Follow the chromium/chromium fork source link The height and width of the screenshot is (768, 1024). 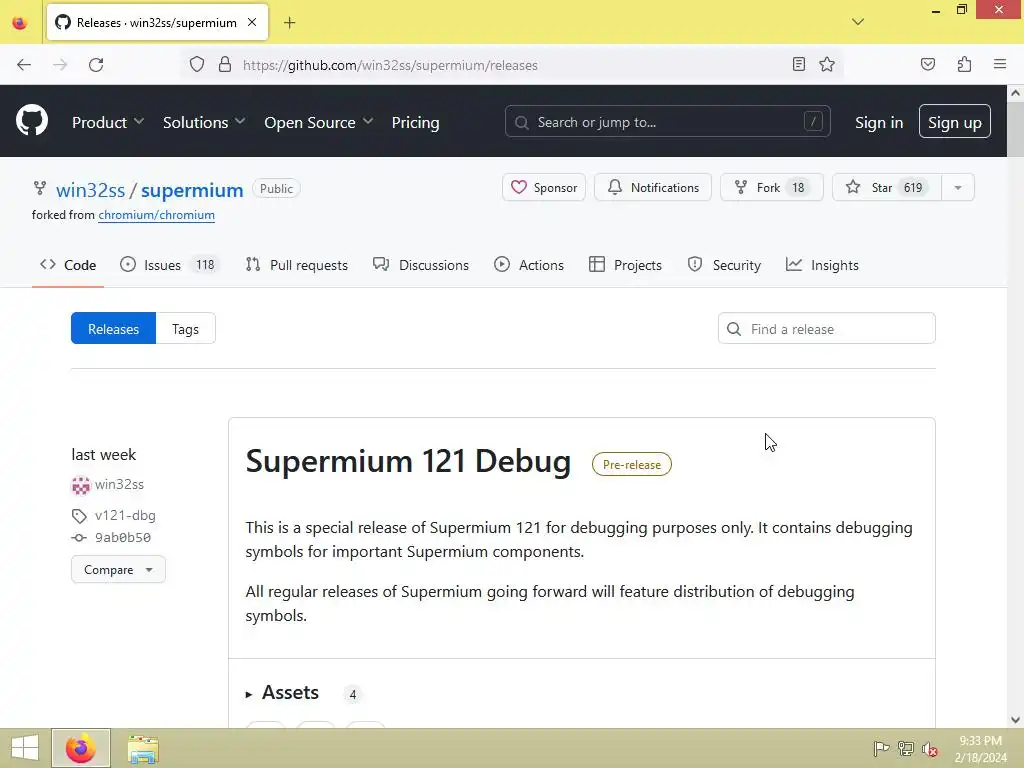pos(156,215)
